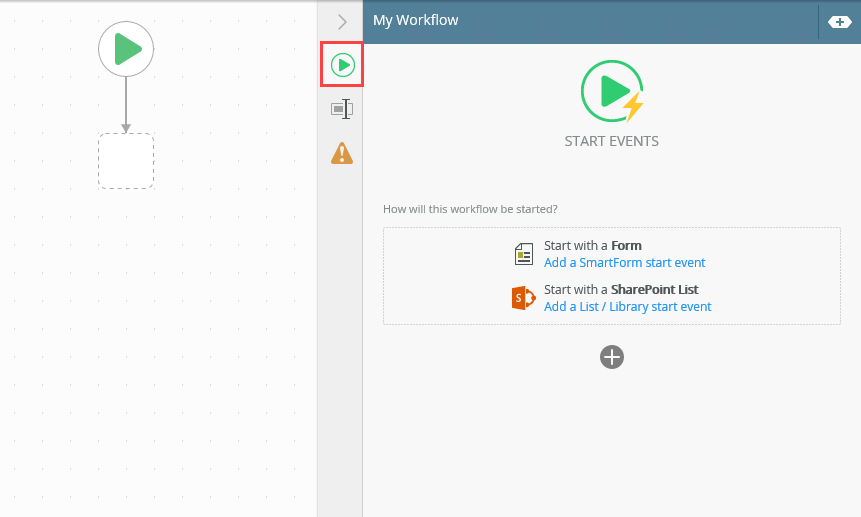
Task: Open the Properties tab icon
Action: 342,109
